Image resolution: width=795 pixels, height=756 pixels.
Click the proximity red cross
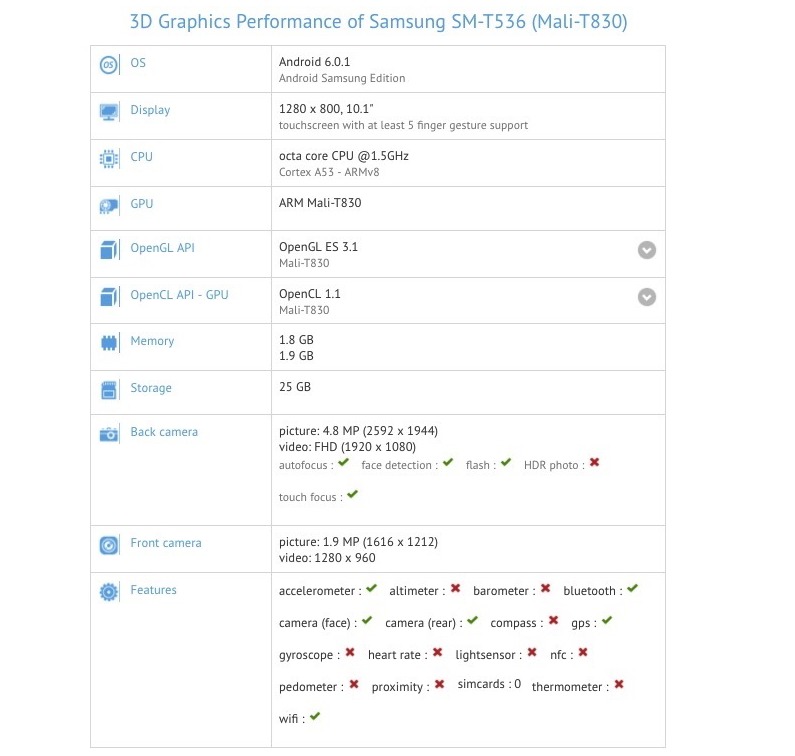pos(440,684)
